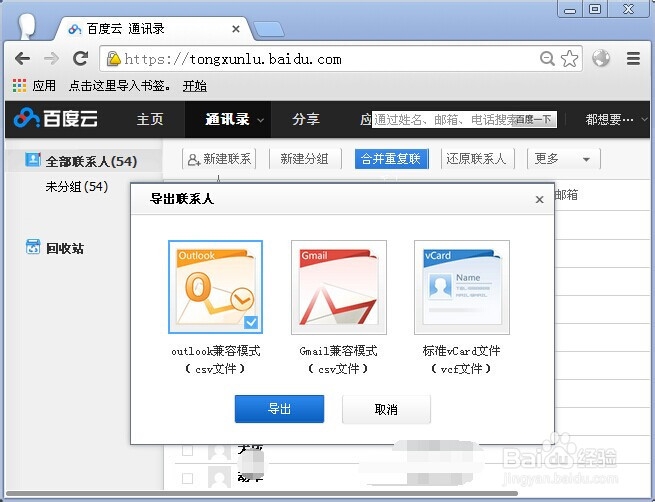Open a new browser tab
The height and width of the screenshot is (502, 655).
click(x=269, y=30)
